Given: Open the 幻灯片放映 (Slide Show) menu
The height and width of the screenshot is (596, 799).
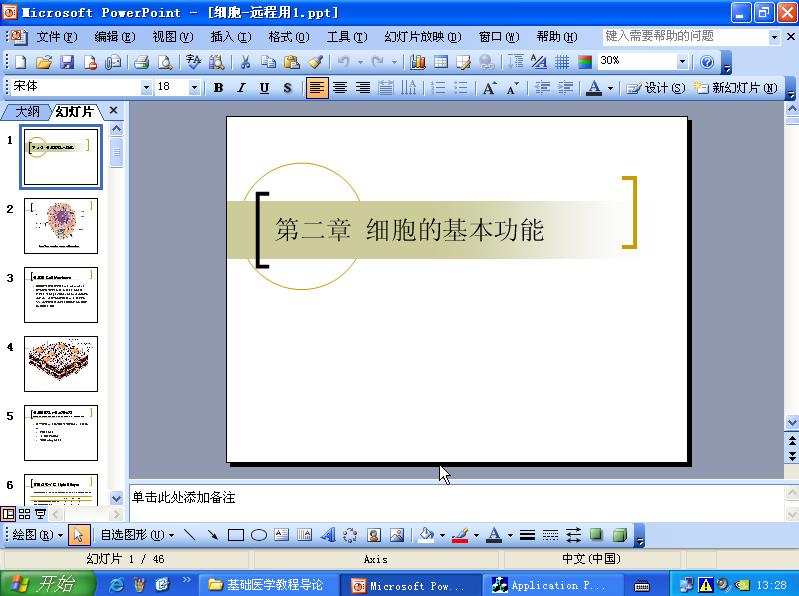Looking at the screenshot, I should point(422,37).
